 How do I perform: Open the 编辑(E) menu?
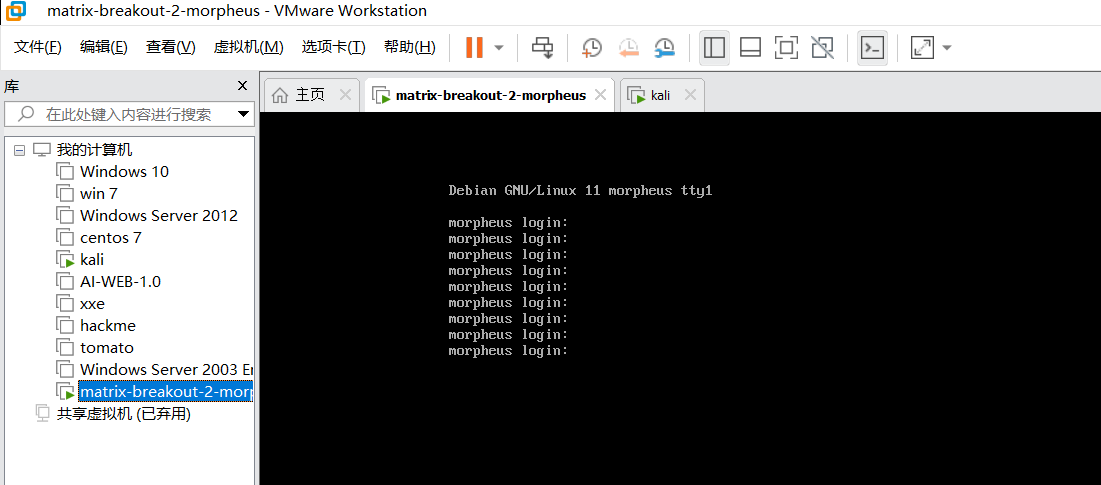(x=103, y=47)
